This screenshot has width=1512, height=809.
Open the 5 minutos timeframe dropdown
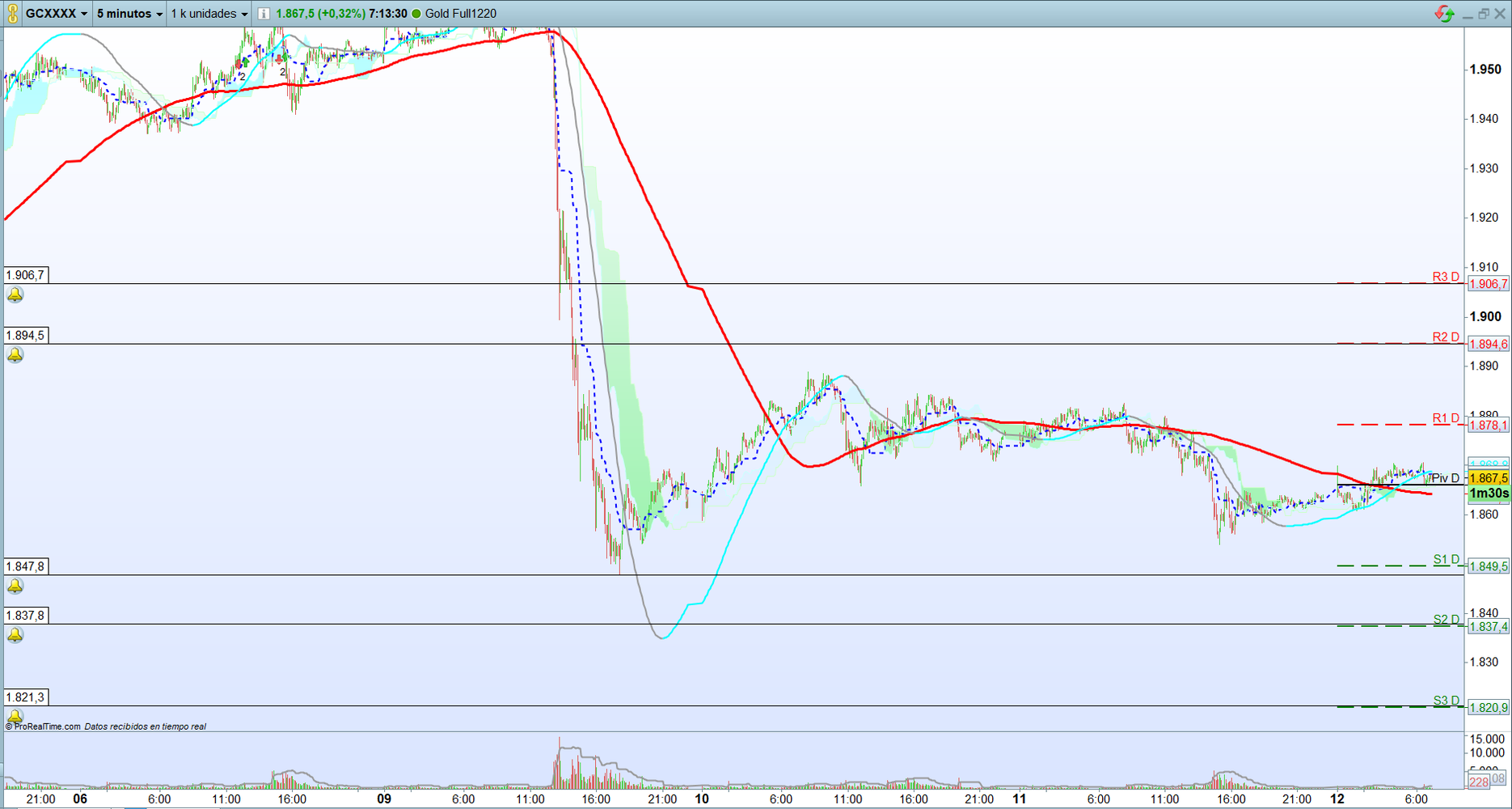tap(129, 14)
